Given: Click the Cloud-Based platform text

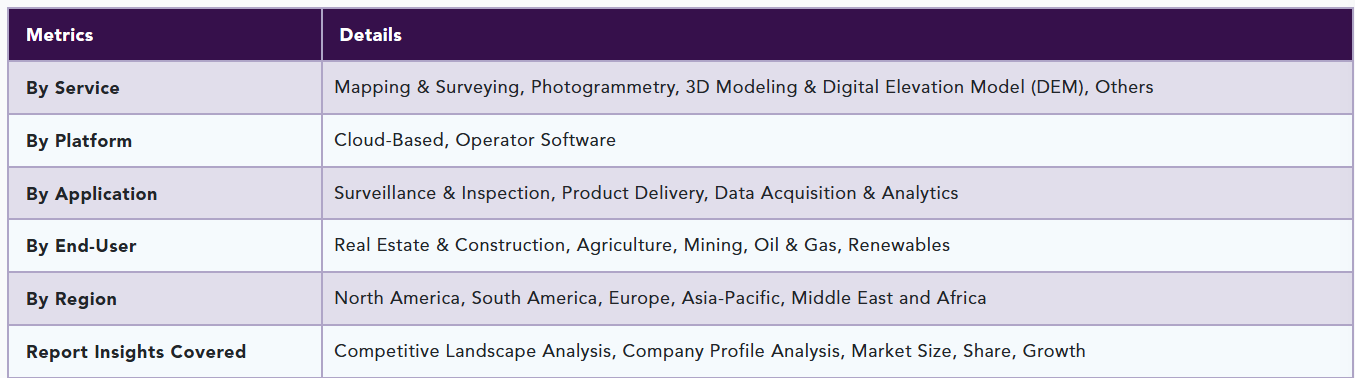Looking at the screenshot, I should click(x=389, y=140).
